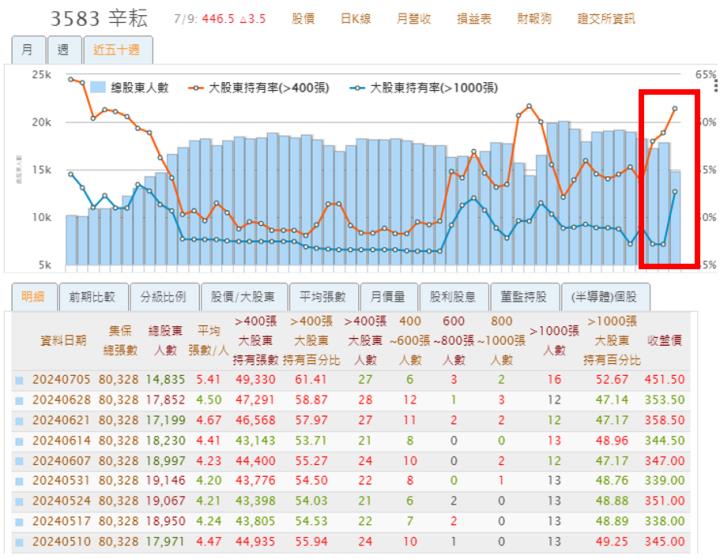Click the last blue line data point
Image resolution: width=720 pixels, height=559 pixels.
[675, 192]
